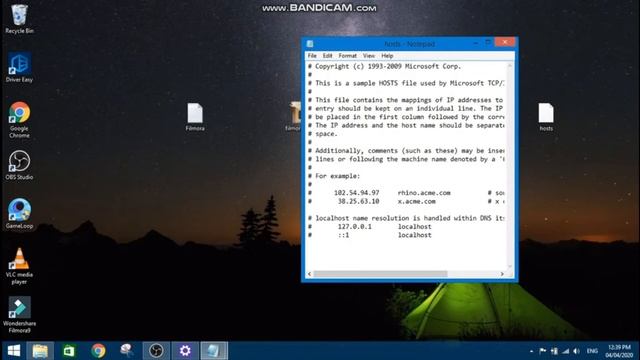Open the Recycle Bin desktop icon
Viewport: 640px width, 360px height.
point(19,18)
